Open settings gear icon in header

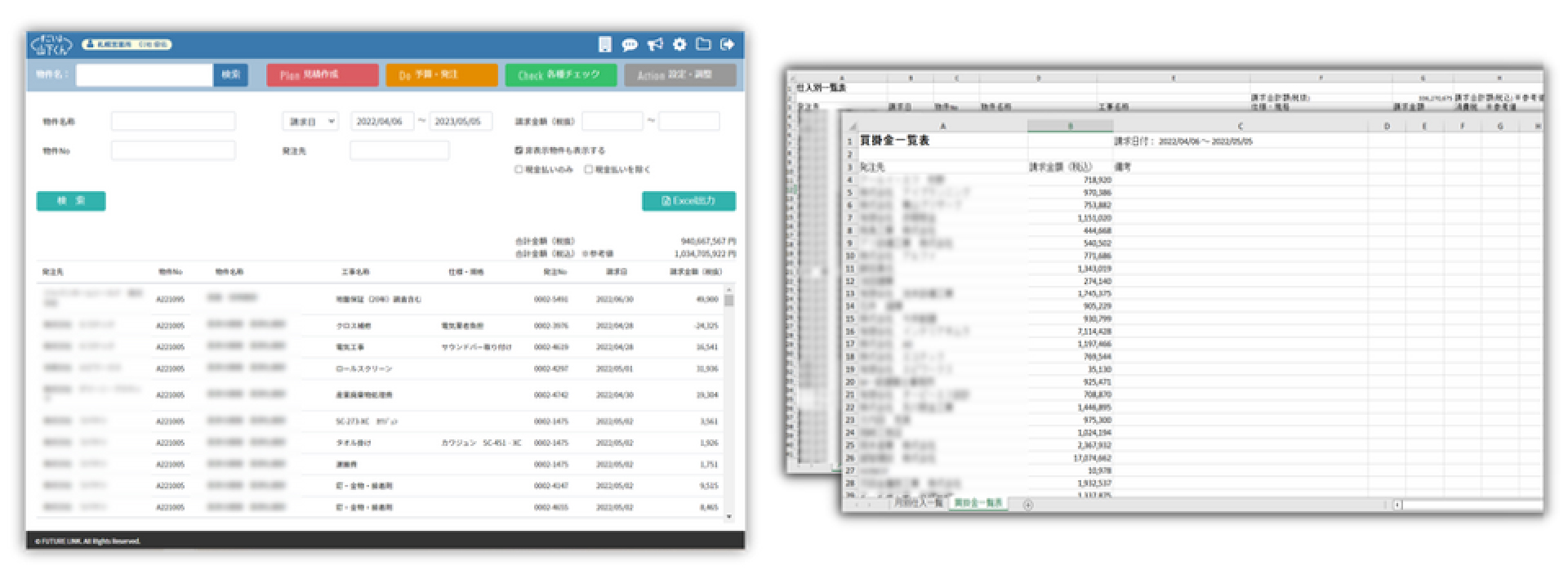pos(679,44)
